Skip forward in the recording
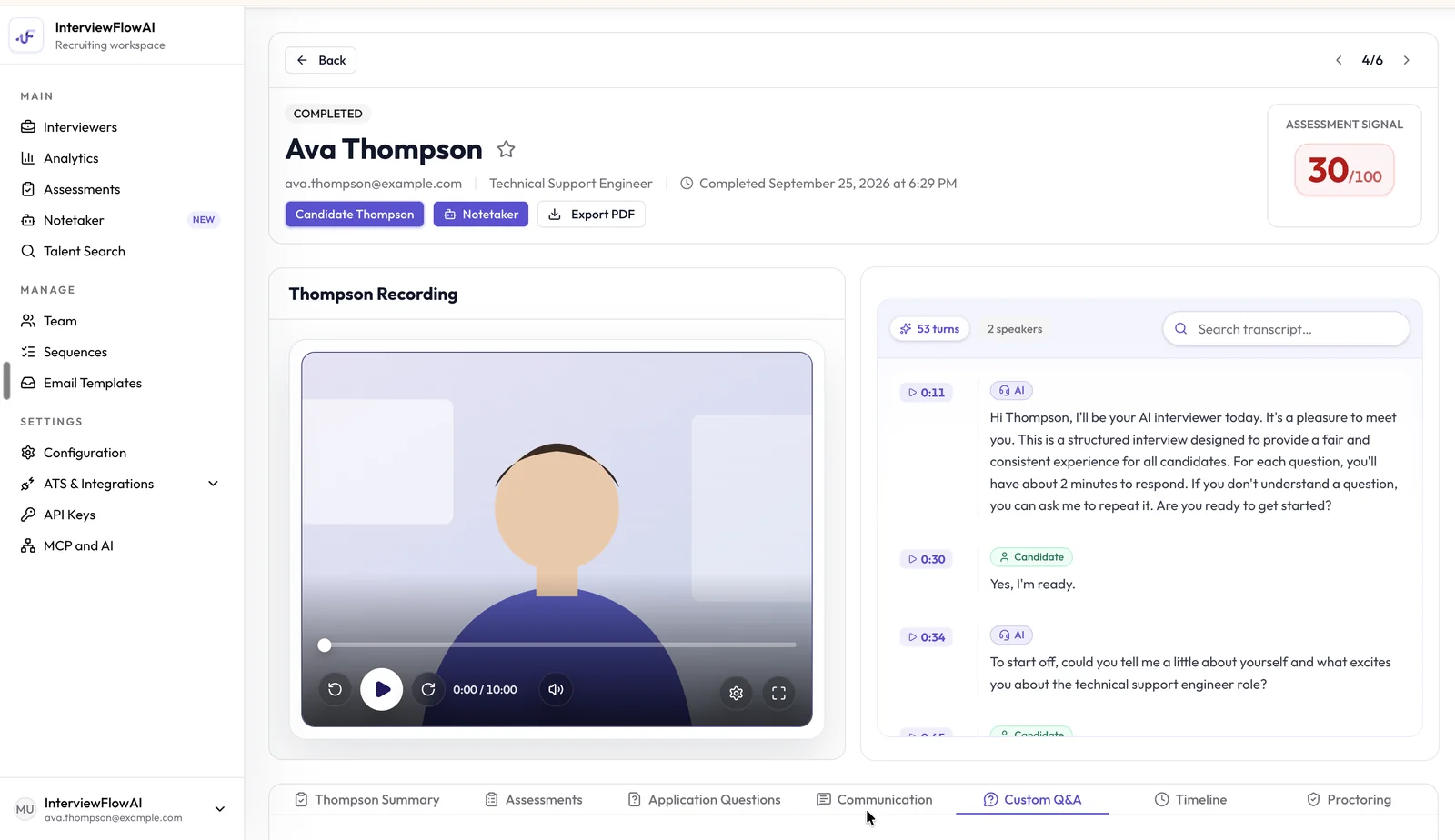Viewport: 1455px width, 840px height. point(428,690)
